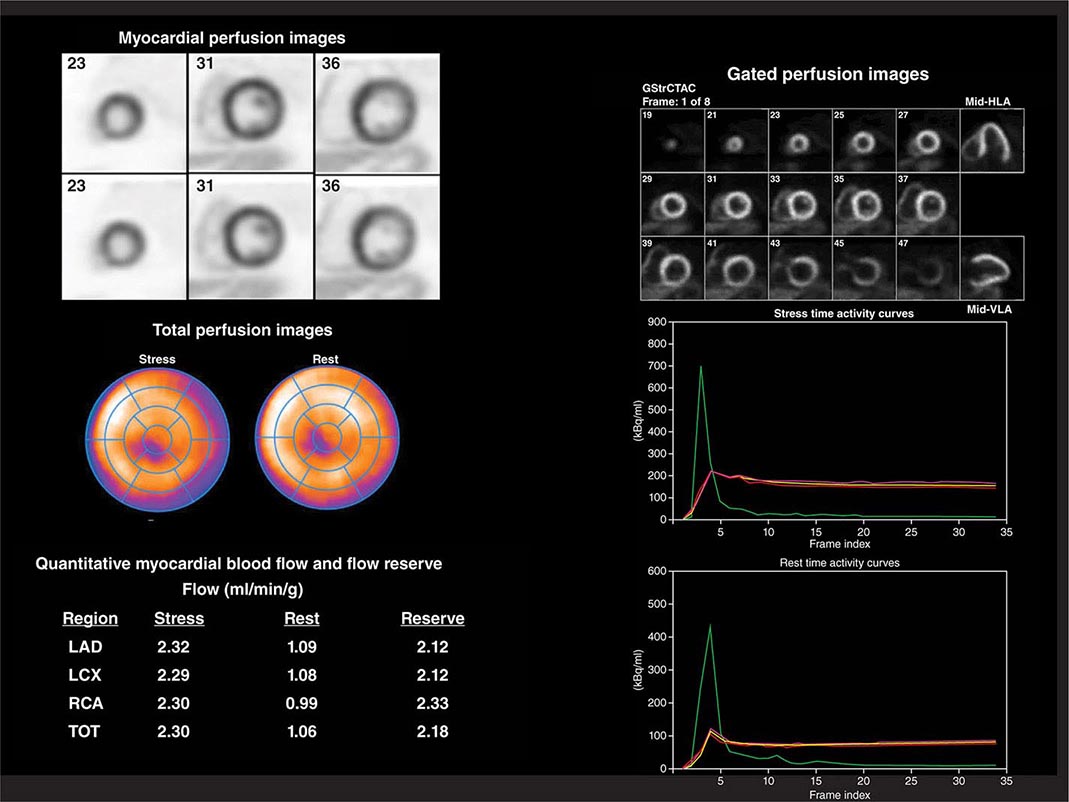The width and height of the screenshot is (1069, 802).
Task: Select gated perfusion frame 47
Action: (x=928, y=268)
